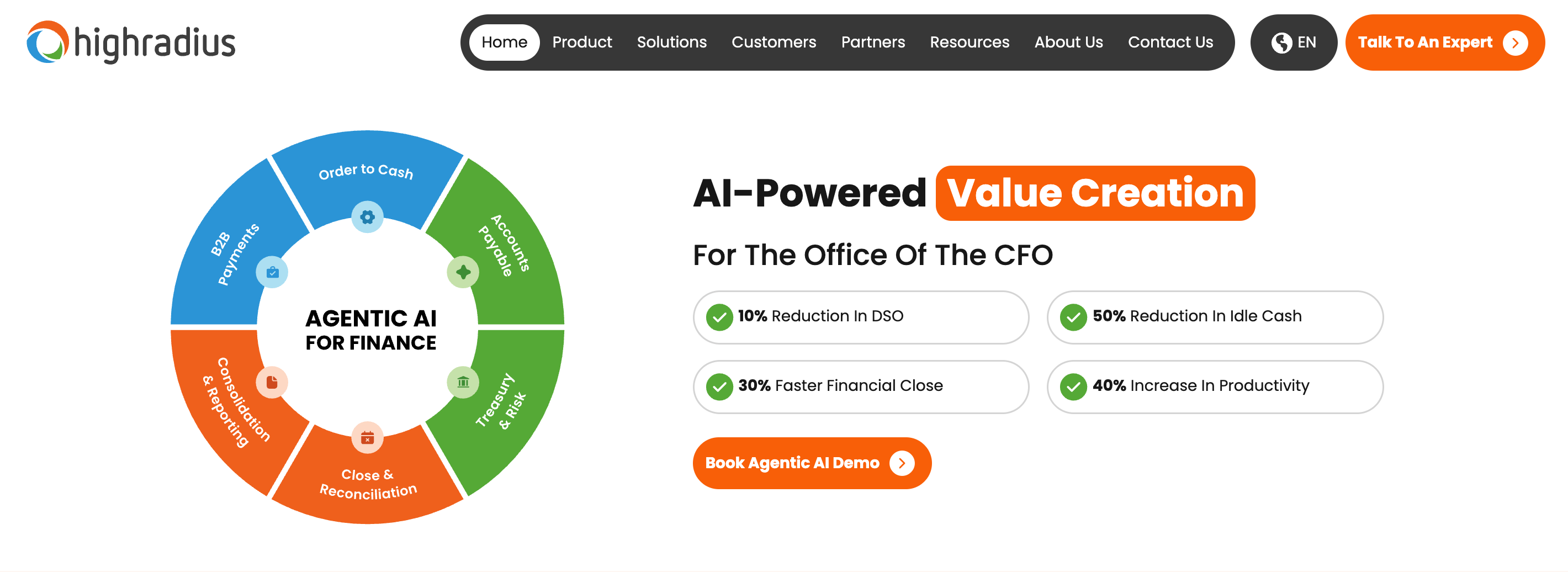
Task: Click the 10% Reduction In DSO checkmark
Action: tap(719, 317)
